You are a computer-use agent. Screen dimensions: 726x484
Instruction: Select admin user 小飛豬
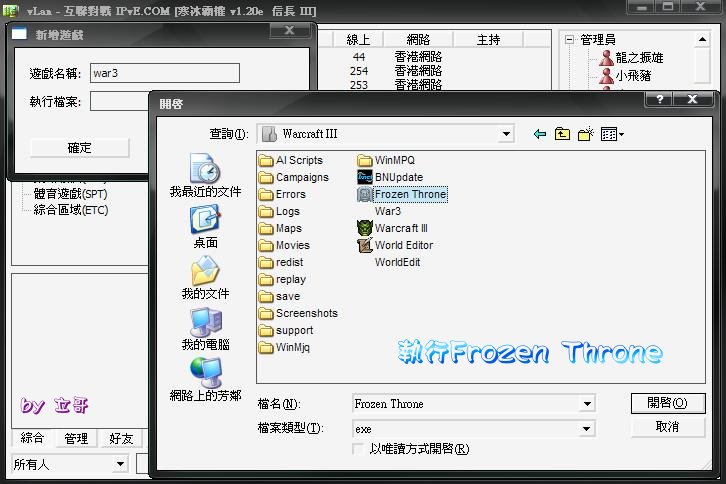click(626, 75)
